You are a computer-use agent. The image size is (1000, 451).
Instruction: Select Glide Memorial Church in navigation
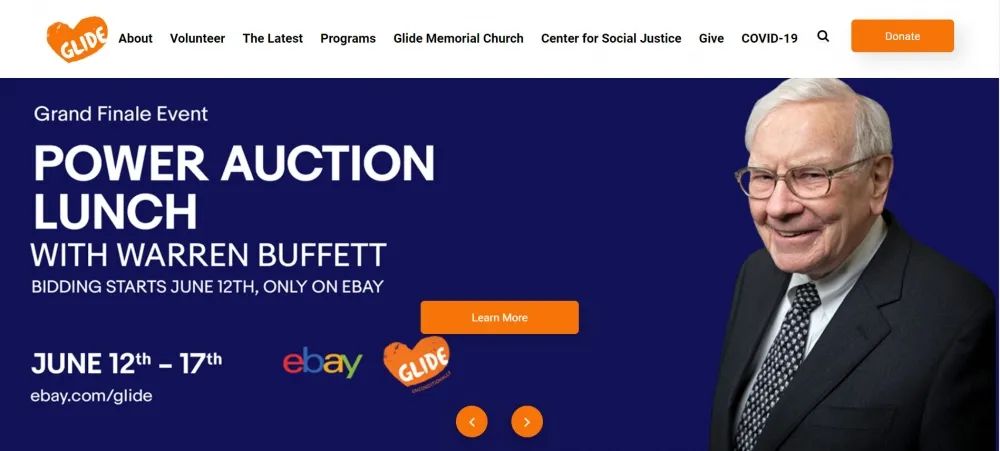[458, 38]
